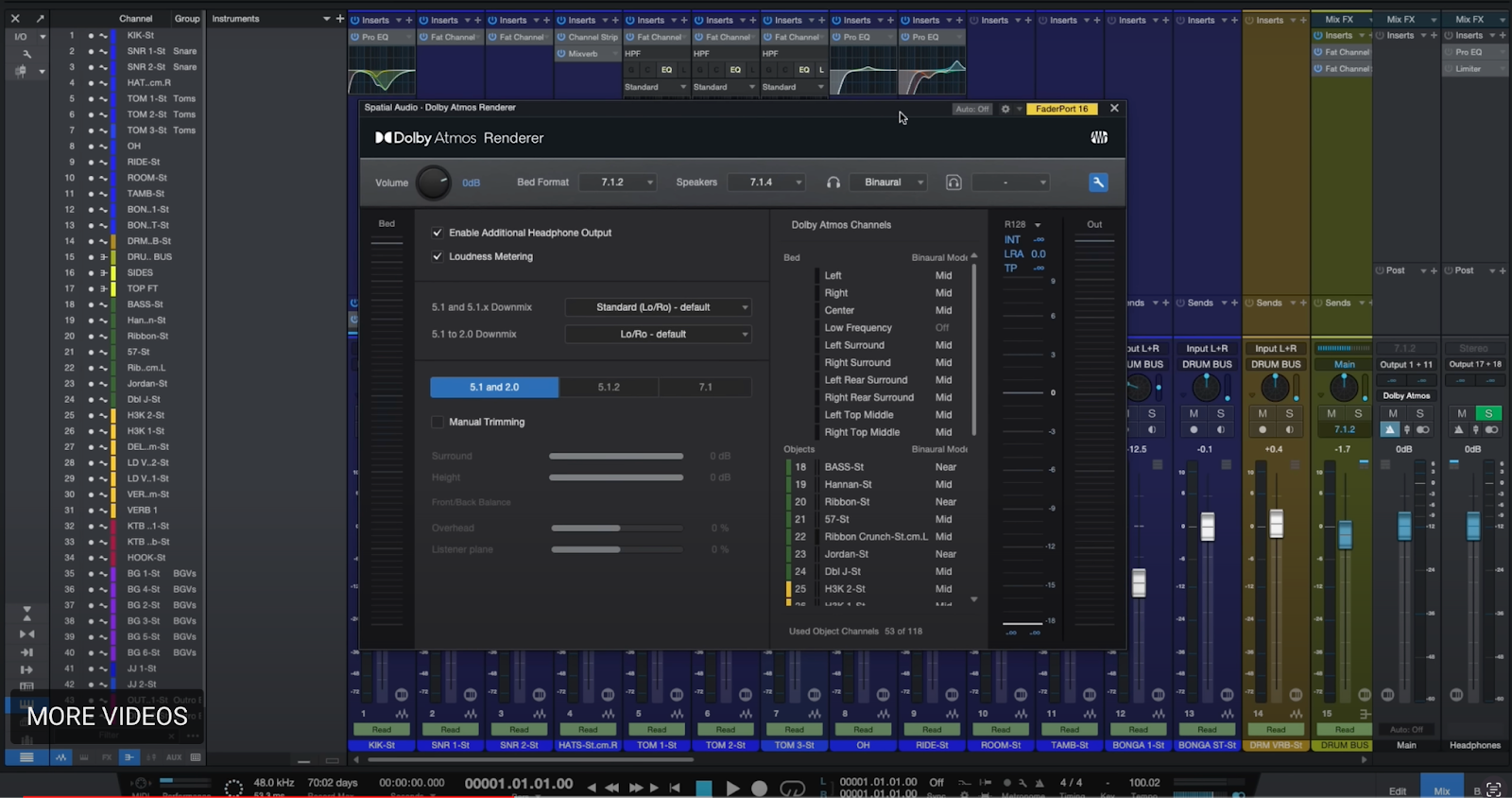Click the Auto: Off button in renderer
The width and height of the screenshot is (1512, 798).
[x=972, y=109]
